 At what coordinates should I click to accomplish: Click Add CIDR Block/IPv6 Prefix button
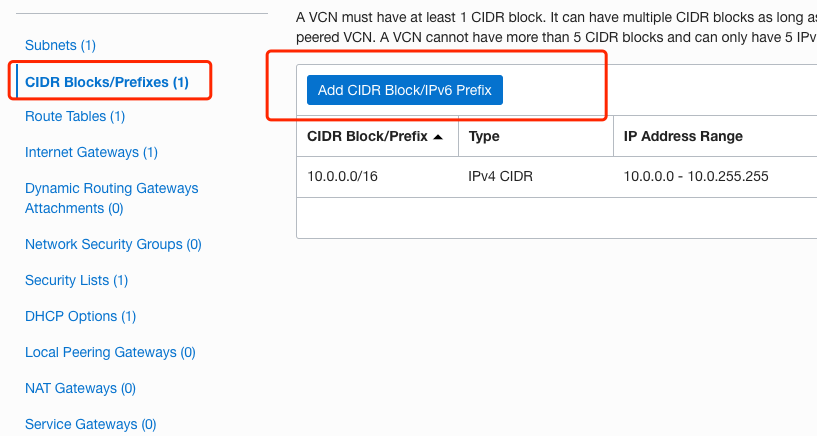[405, 90]
